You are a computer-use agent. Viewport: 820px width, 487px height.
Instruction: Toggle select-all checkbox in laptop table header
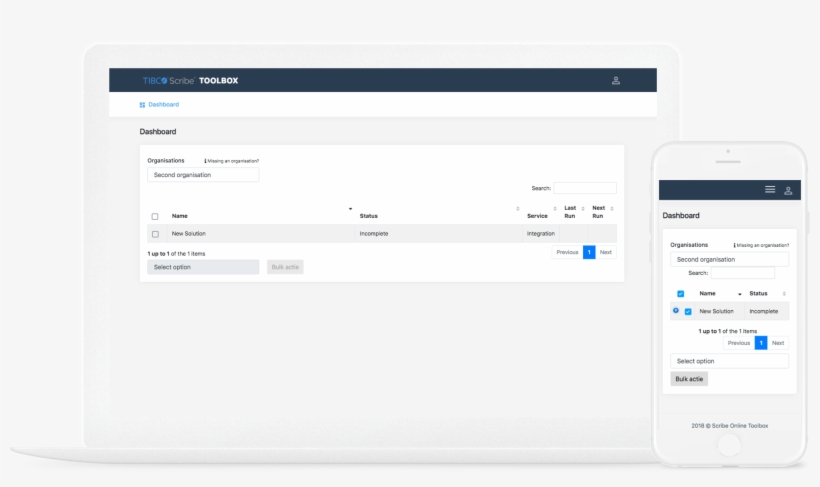[x=155, y=216]
